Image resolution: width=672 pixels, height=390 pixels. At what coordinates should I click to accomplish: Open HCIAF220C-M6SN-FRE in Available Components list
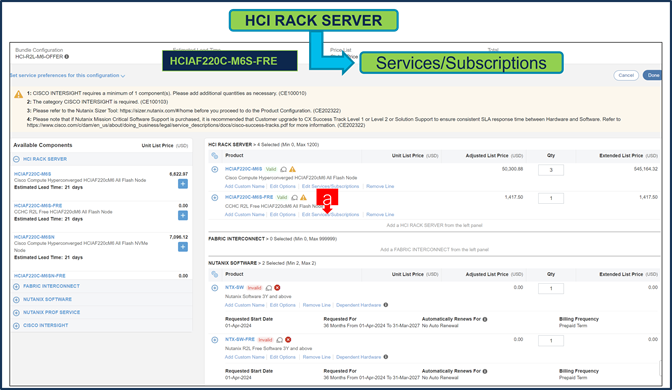39,276
